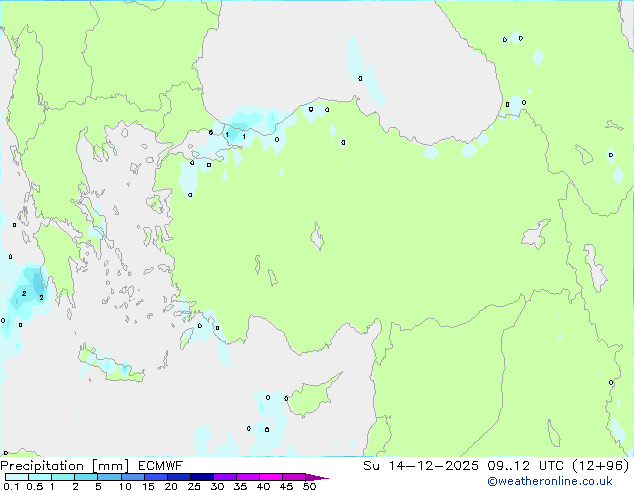This screenshot has width=634, height=490.
Task: Select the 40–45 mm pink legend swatch
Action: click(x=271, y=477)
